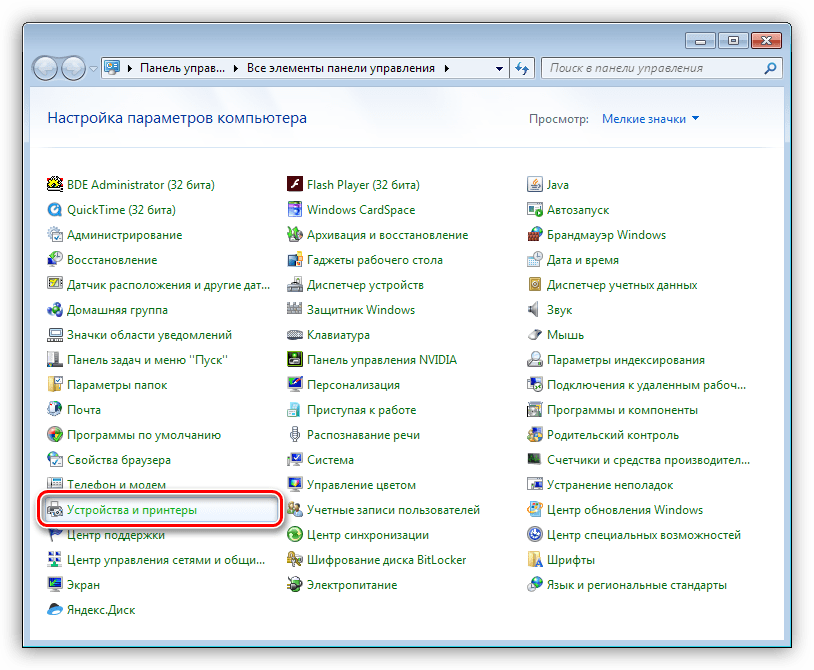Screen dimensions: 814x670
Task: Open Центр обновления Windows link
Action: pos(624,510)
